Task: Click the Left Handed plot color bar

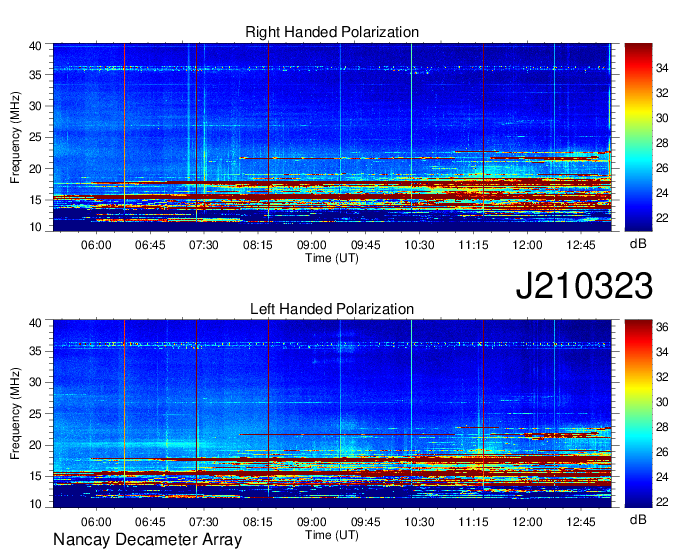Action: [638, 414]
